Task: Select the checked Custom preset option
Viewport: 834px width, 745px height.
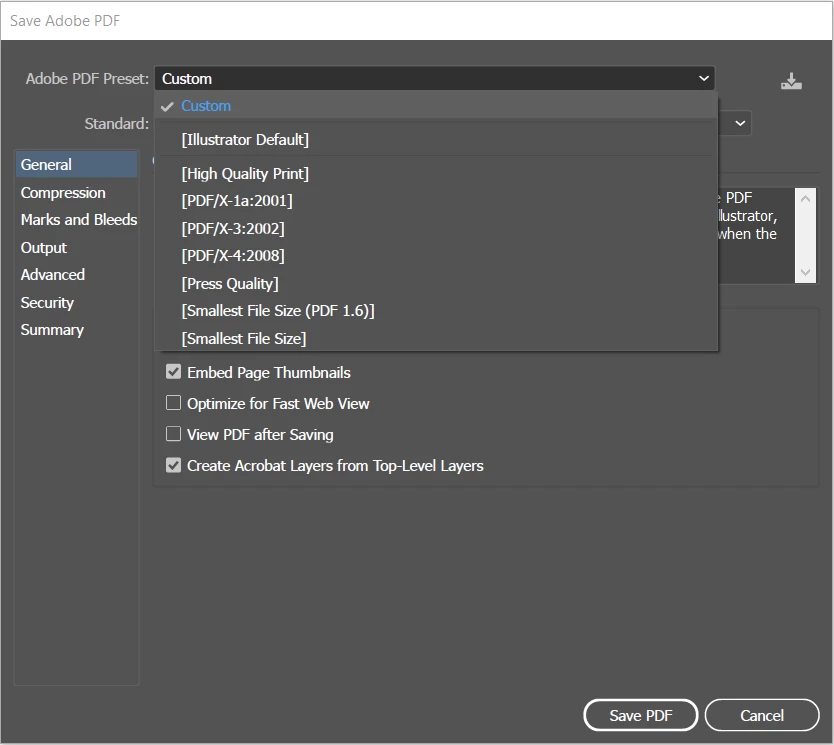Action: (x=436, y=106)
